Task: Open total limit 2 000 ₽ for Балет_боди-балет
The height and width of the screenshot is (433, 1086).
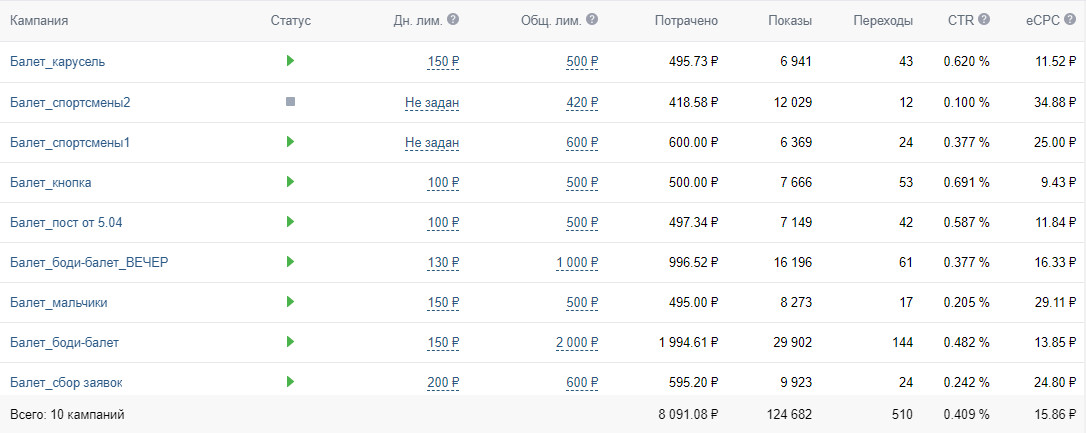Action: click(577, 343)
